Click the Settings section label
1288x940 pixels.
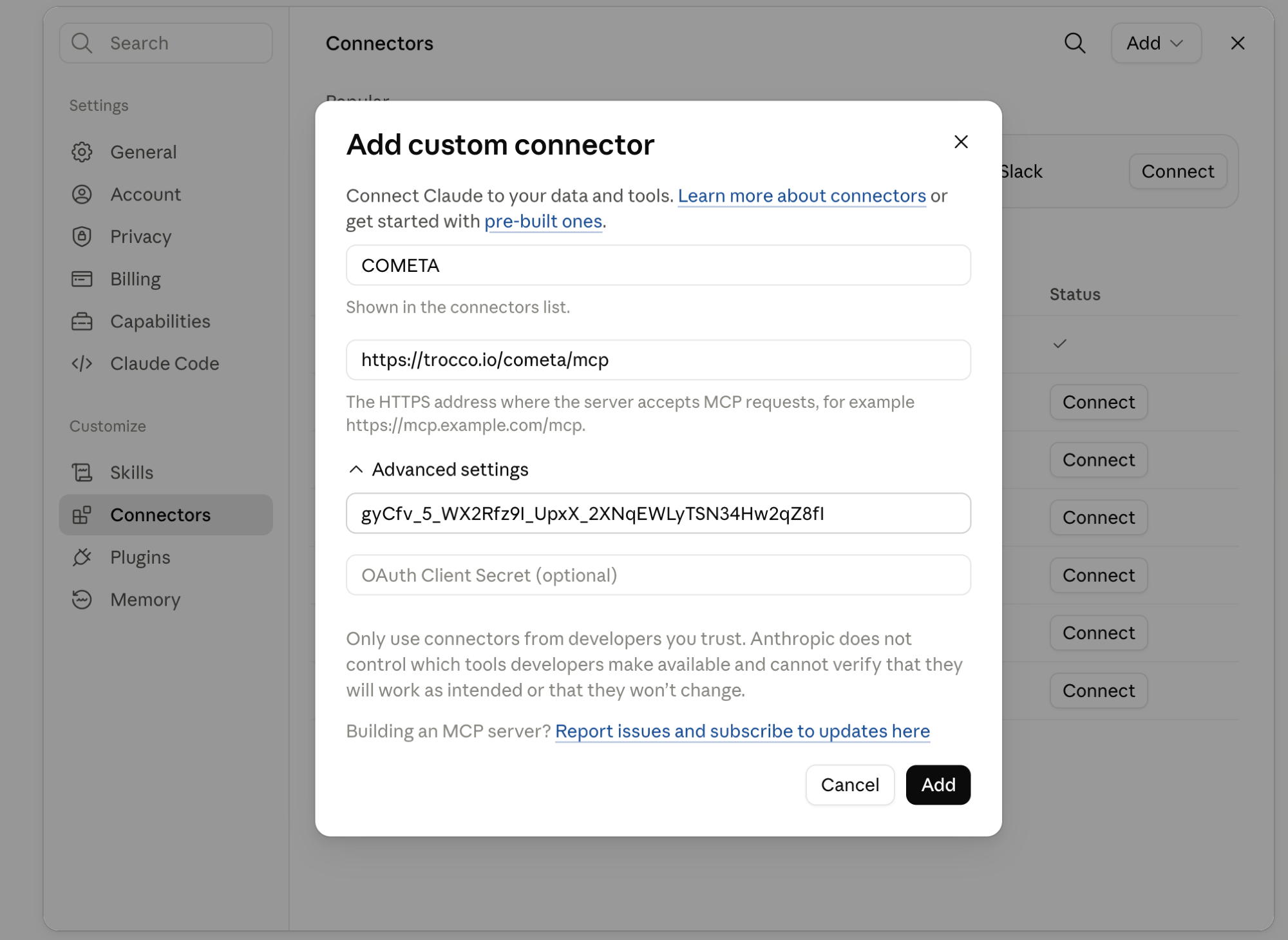99,106
